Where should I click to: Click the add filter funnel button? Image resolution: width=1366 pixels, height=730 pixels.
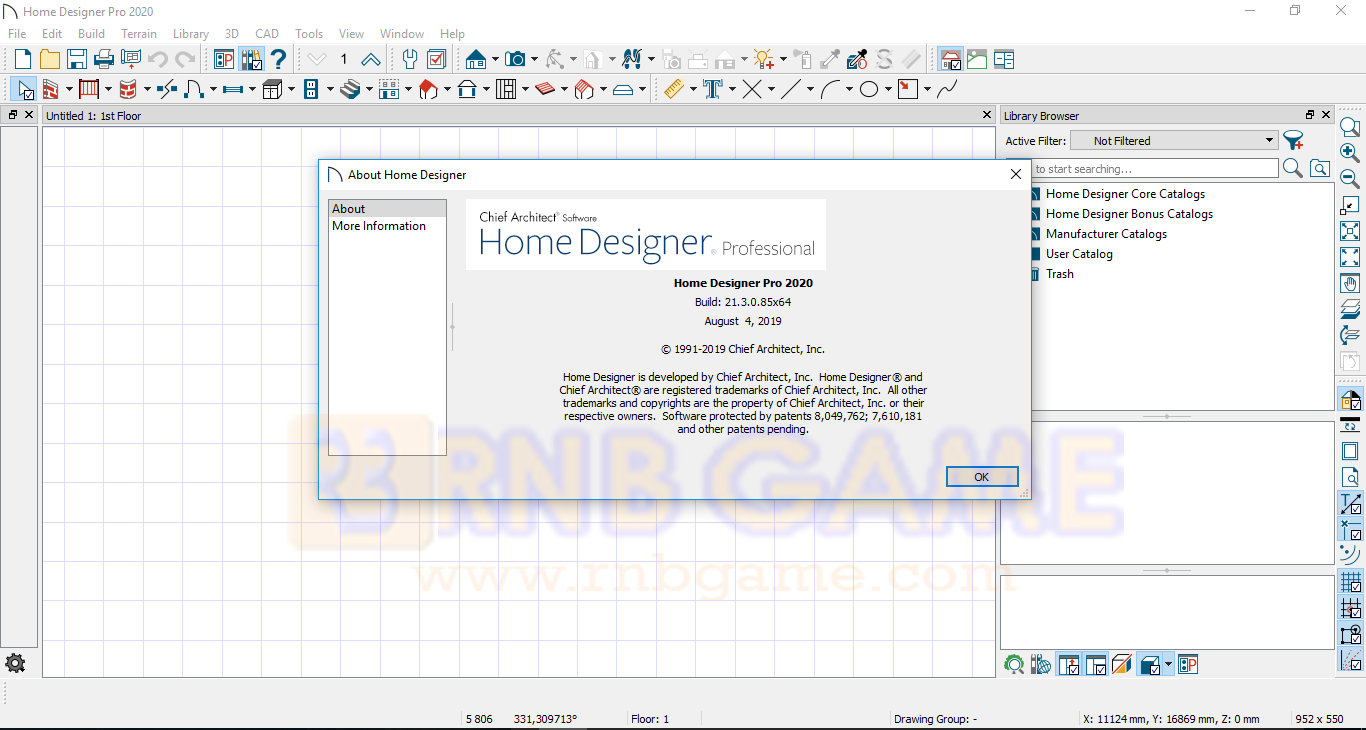[1294, 141]
